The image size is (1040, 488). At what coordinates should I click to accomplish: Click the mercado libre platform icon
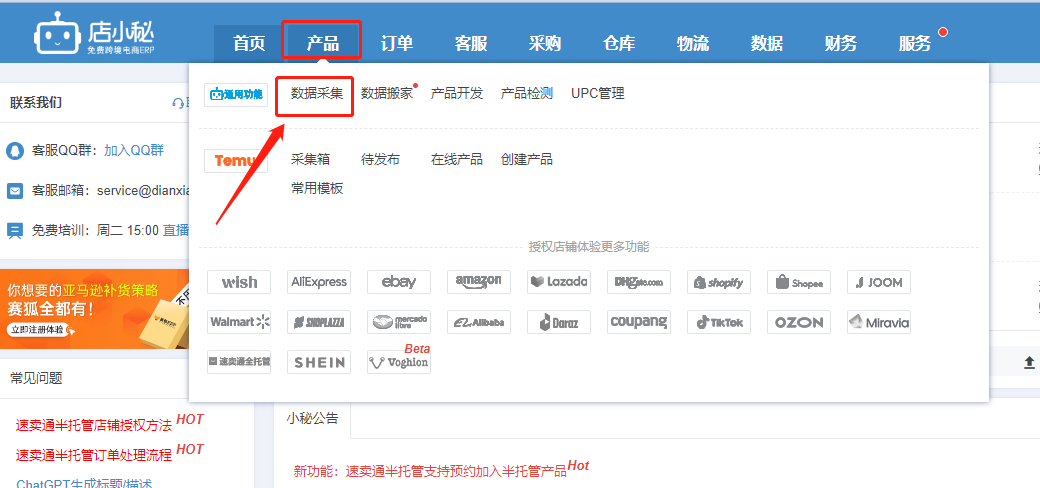click(x=399, y=322)
